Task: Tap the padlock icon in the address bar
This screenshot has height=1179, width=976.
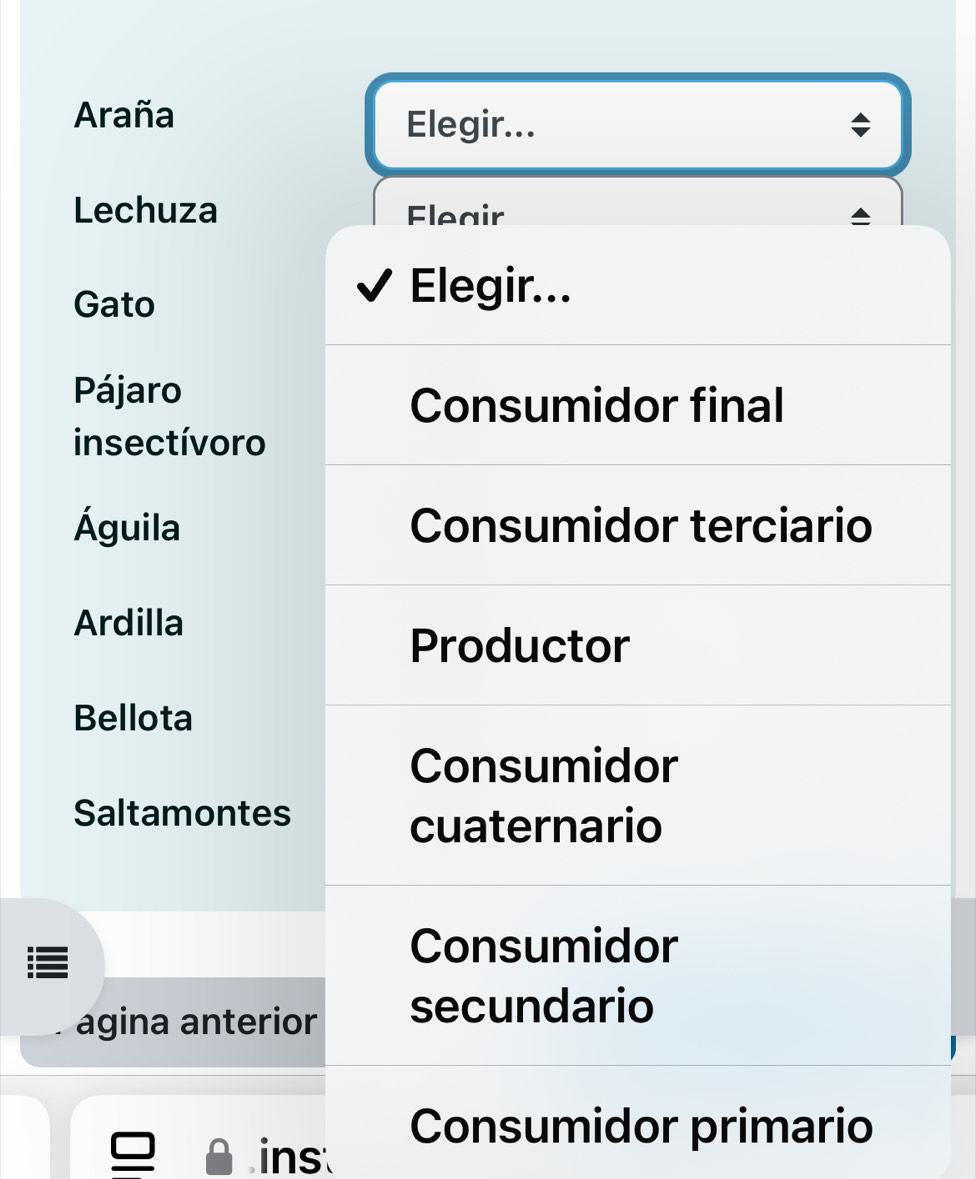Action: coord(219,1156)
